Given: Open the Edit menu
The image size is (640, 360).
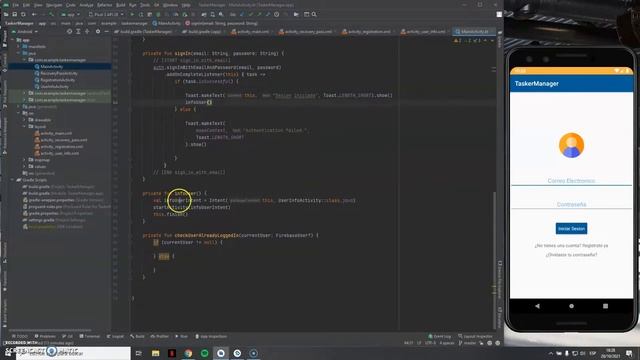Looking at the screenshot, I should tap(26, 5).
